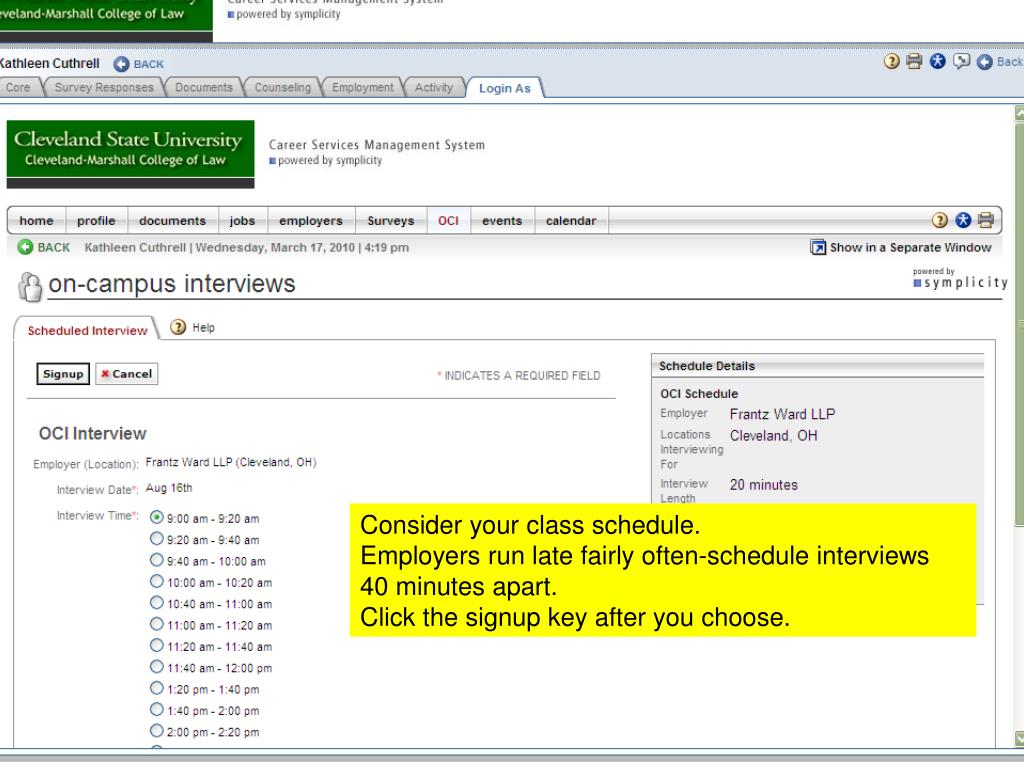Select 2:00 pm - 2:20 pm time slot
The width and height of the screenshot is (1024, 768).
(x=157, y=731)
